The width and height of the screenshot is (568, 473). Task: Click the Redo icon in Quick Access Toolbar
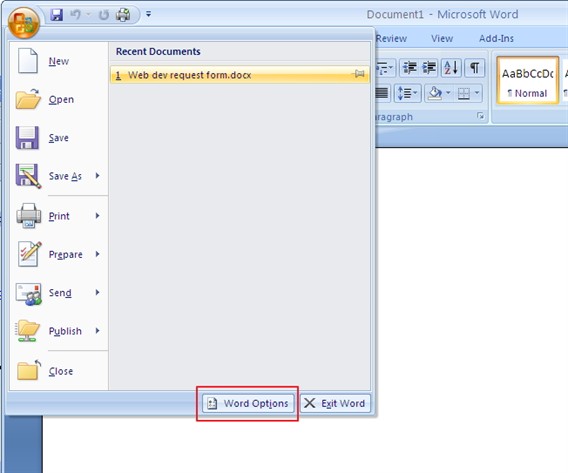[x=104, y=15]
